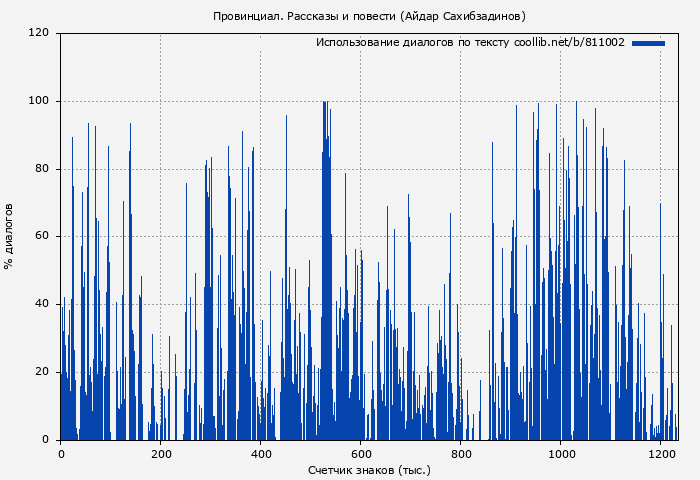Click the x-axis tick label 600
The width and height of the screenshot is (700, 480).
pos(360,453)
